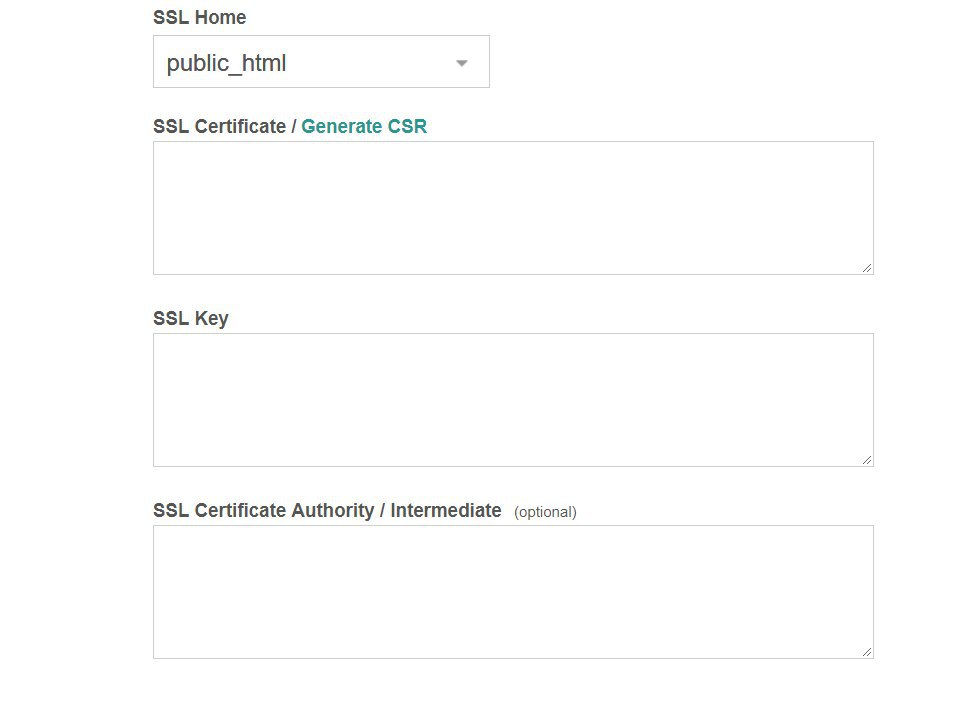The height and width of the screenshot is (703, 973).
Task: Open the Generate CSR link
Action: 364,126
